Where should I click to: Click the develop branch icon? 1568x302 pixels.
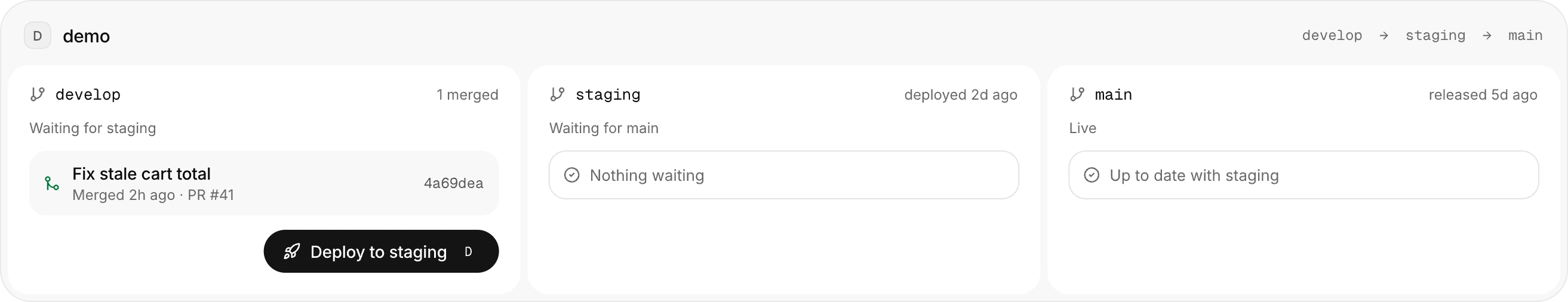coord(38,94)
